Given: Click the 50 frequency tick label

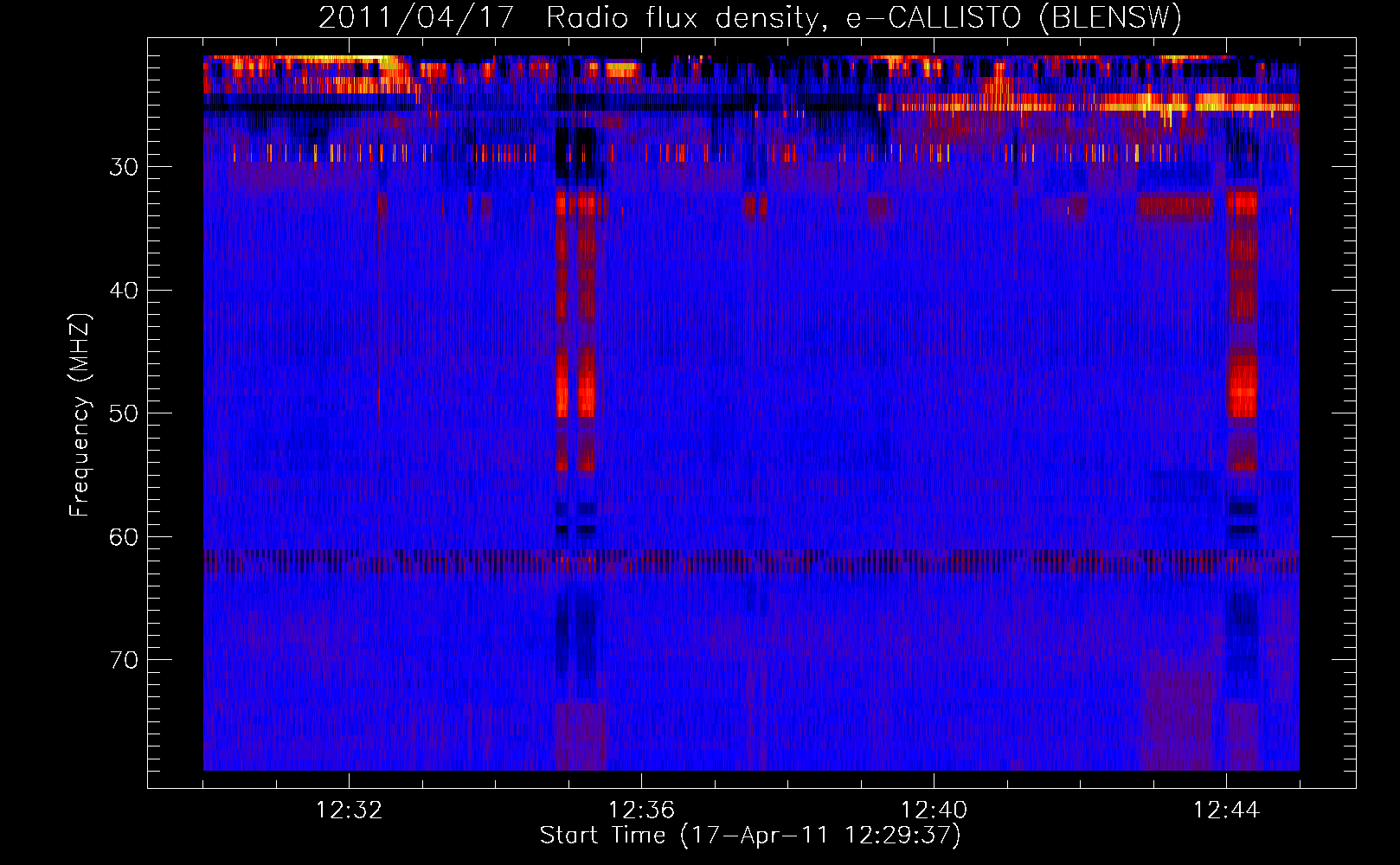Looking at the screenshot, I should tap(124, 413).
